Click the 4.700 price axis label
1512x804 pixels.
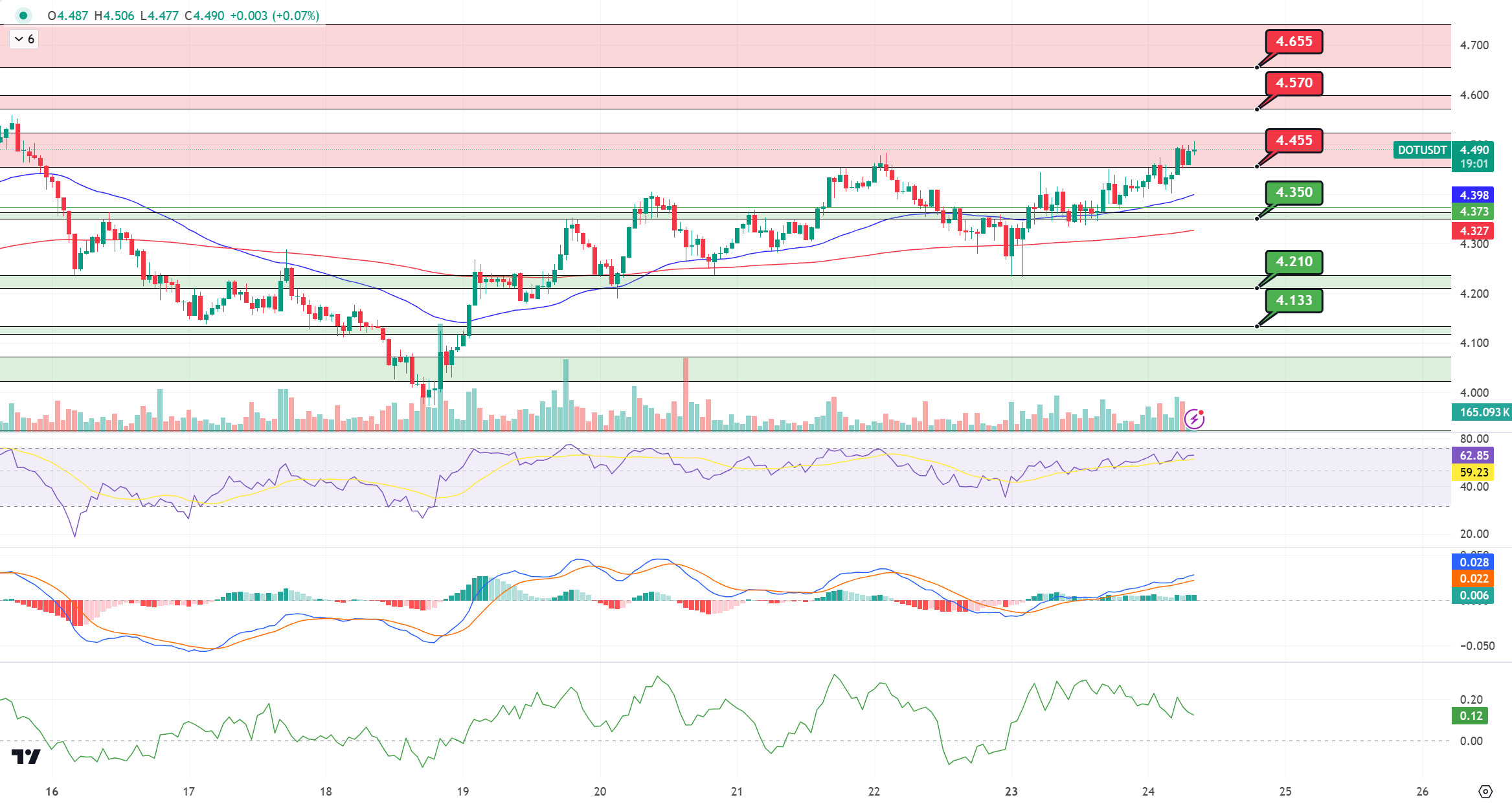tap(1474, 45)
